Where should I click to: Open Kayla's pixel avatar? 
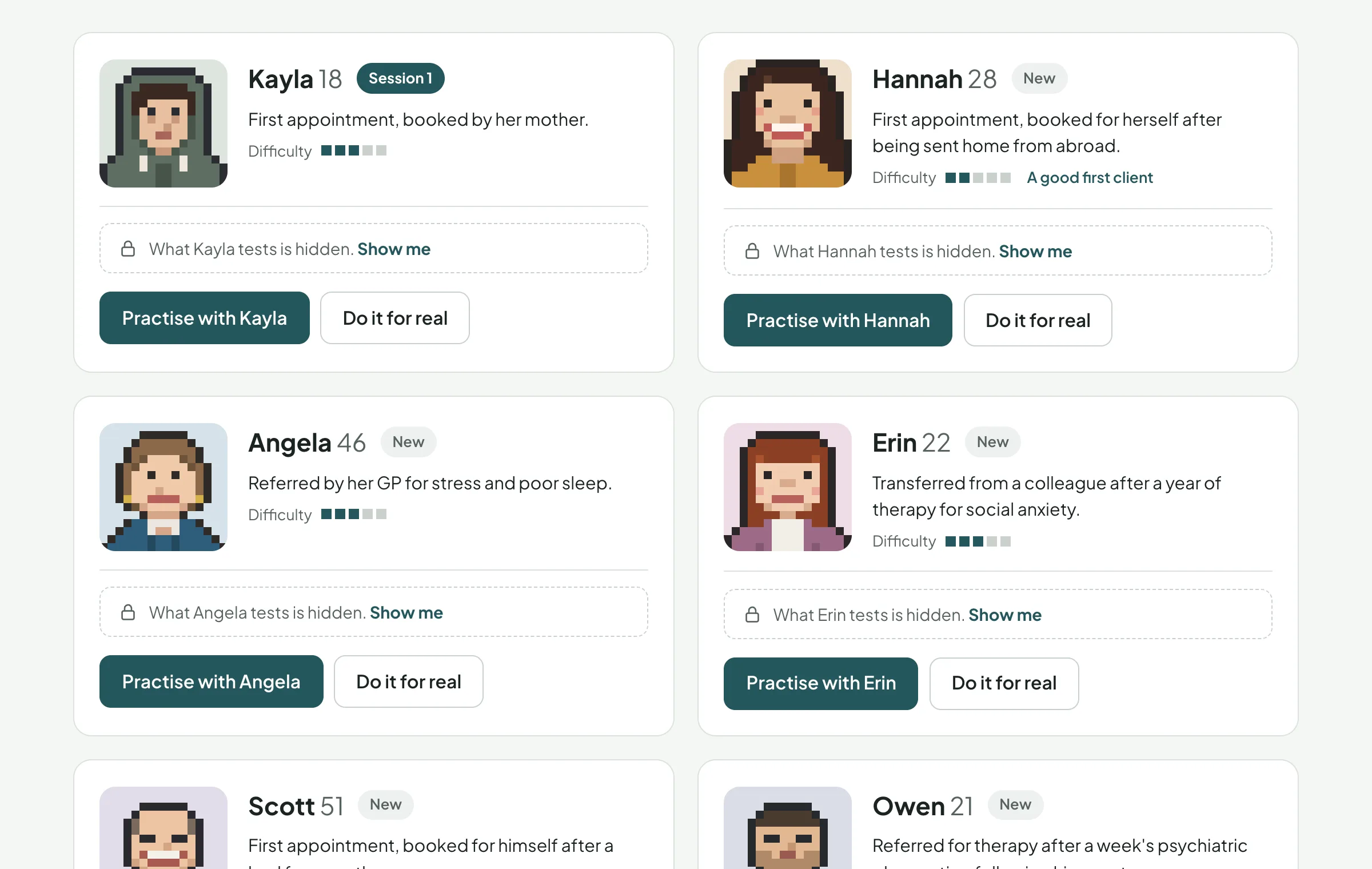pyautogui.click(x=163, y=123)
